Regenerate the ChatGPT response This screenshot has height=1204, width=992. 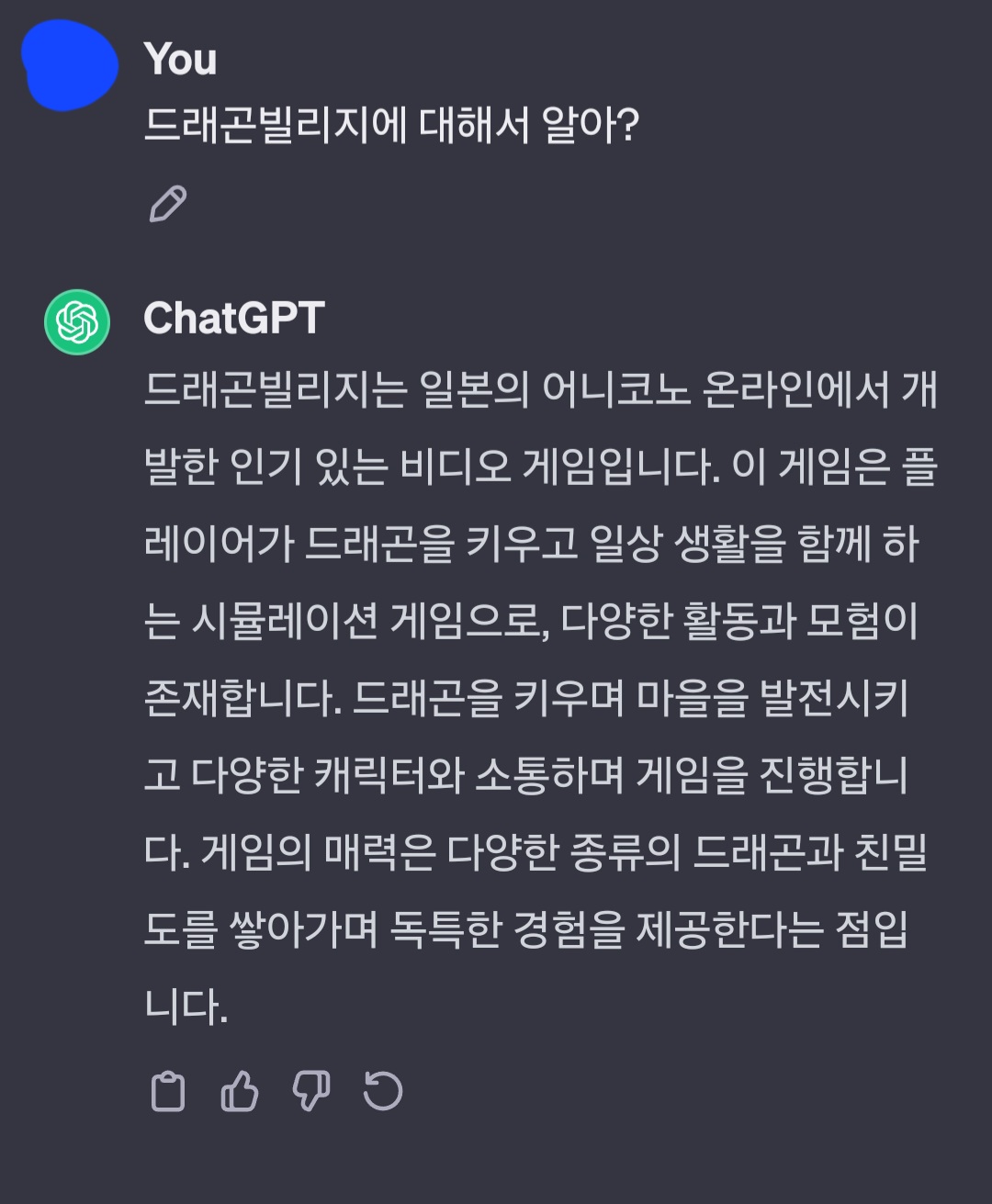pos(383,1092)
